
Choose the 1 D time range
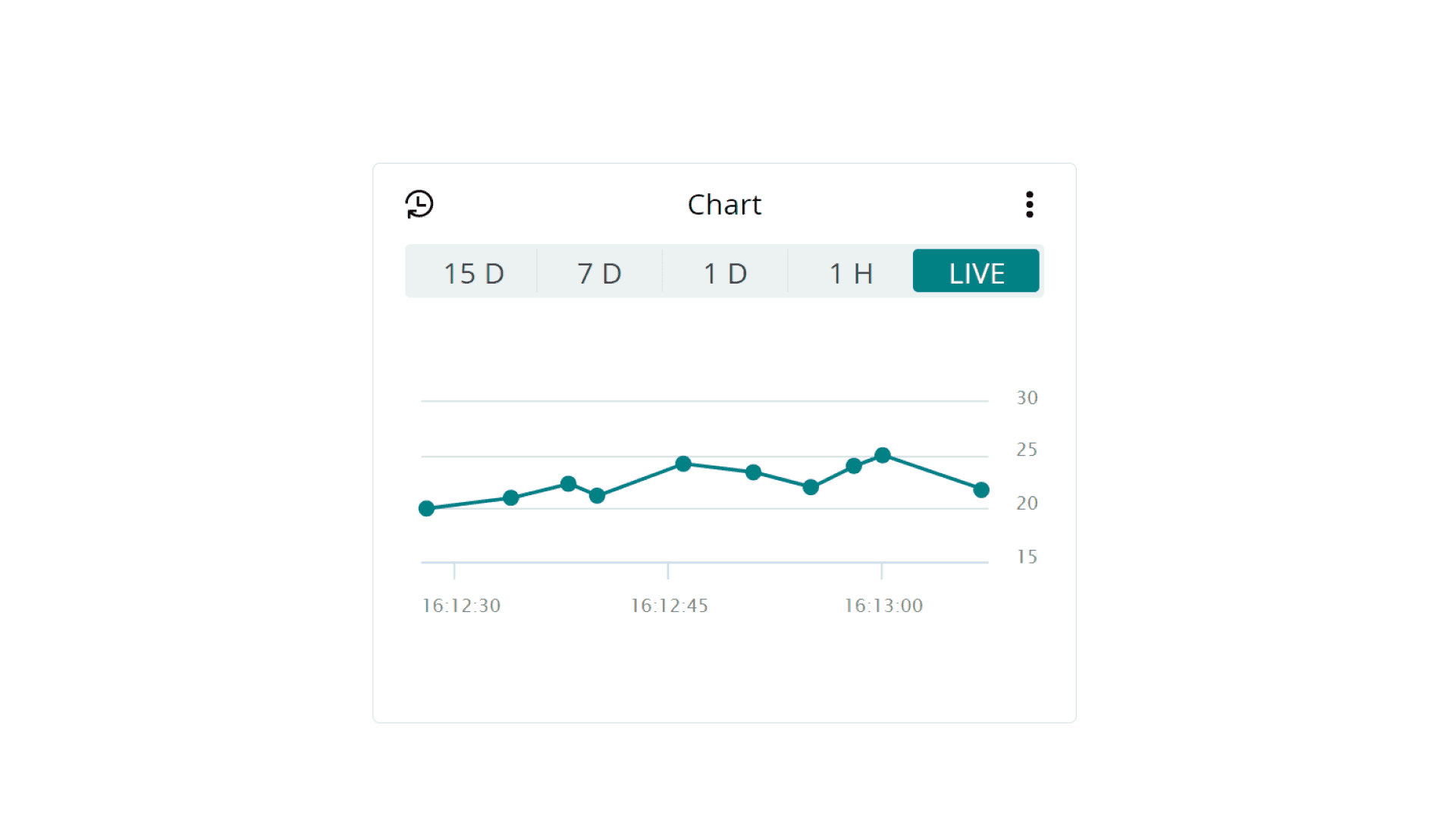[725, 273]
